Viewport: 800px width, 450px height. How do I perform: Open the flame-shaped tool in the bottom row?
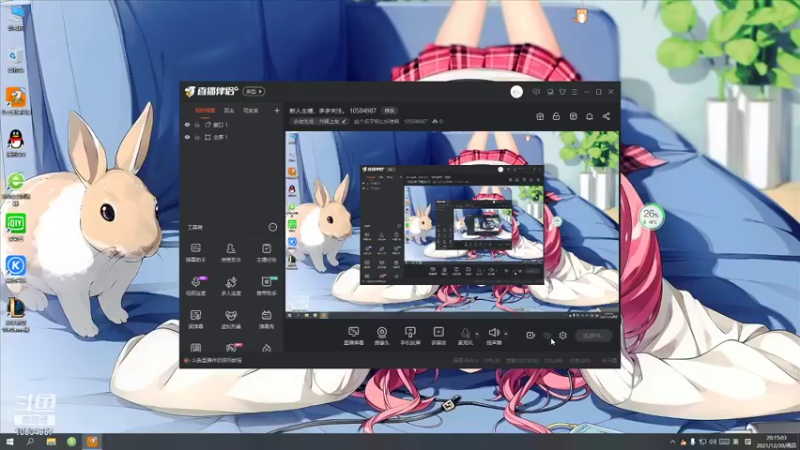pyautogui.click(x=266, y=348)
